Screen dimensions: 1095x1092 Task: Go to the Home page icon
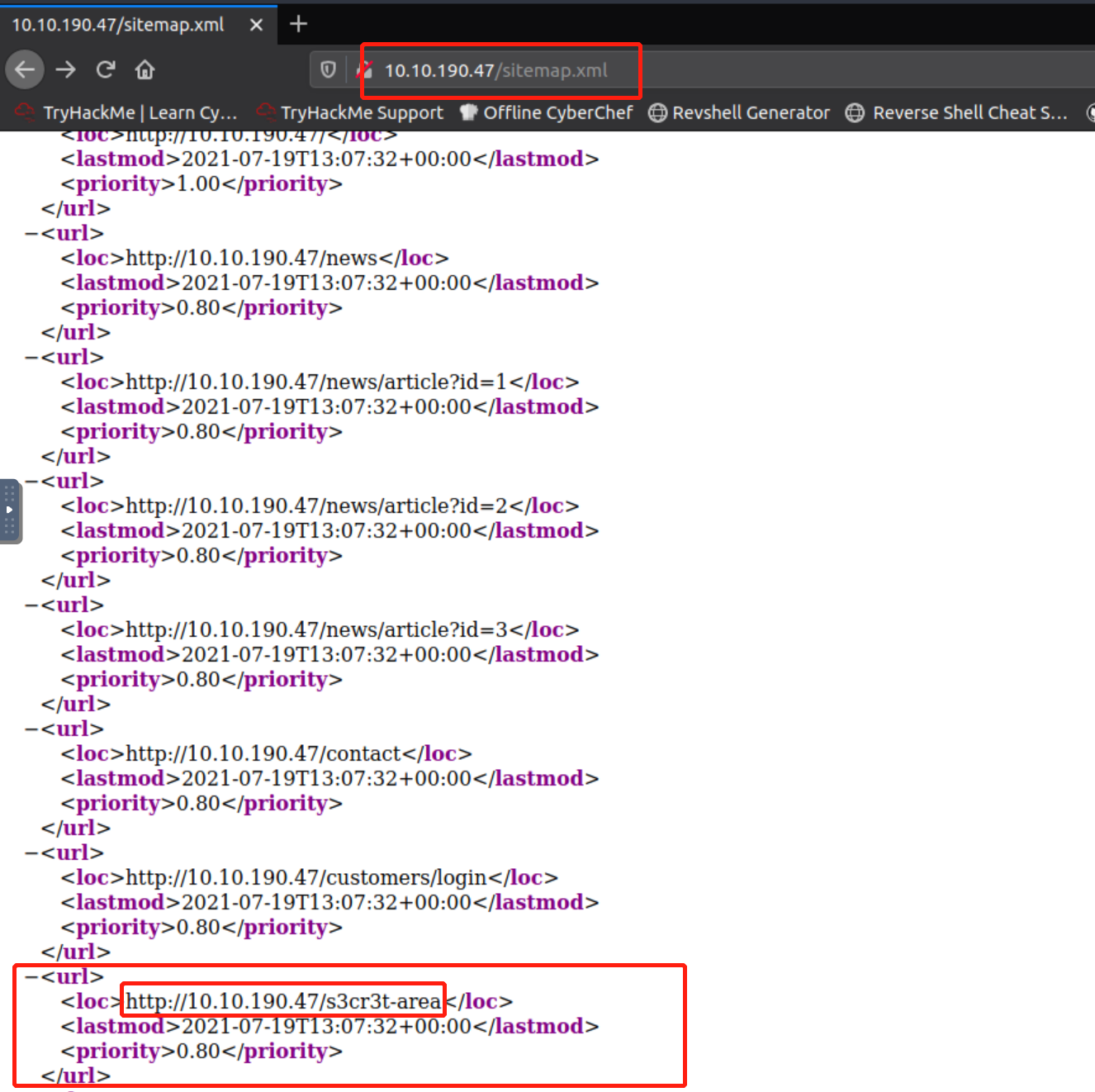pyautogui.click(x=145, y=70)
